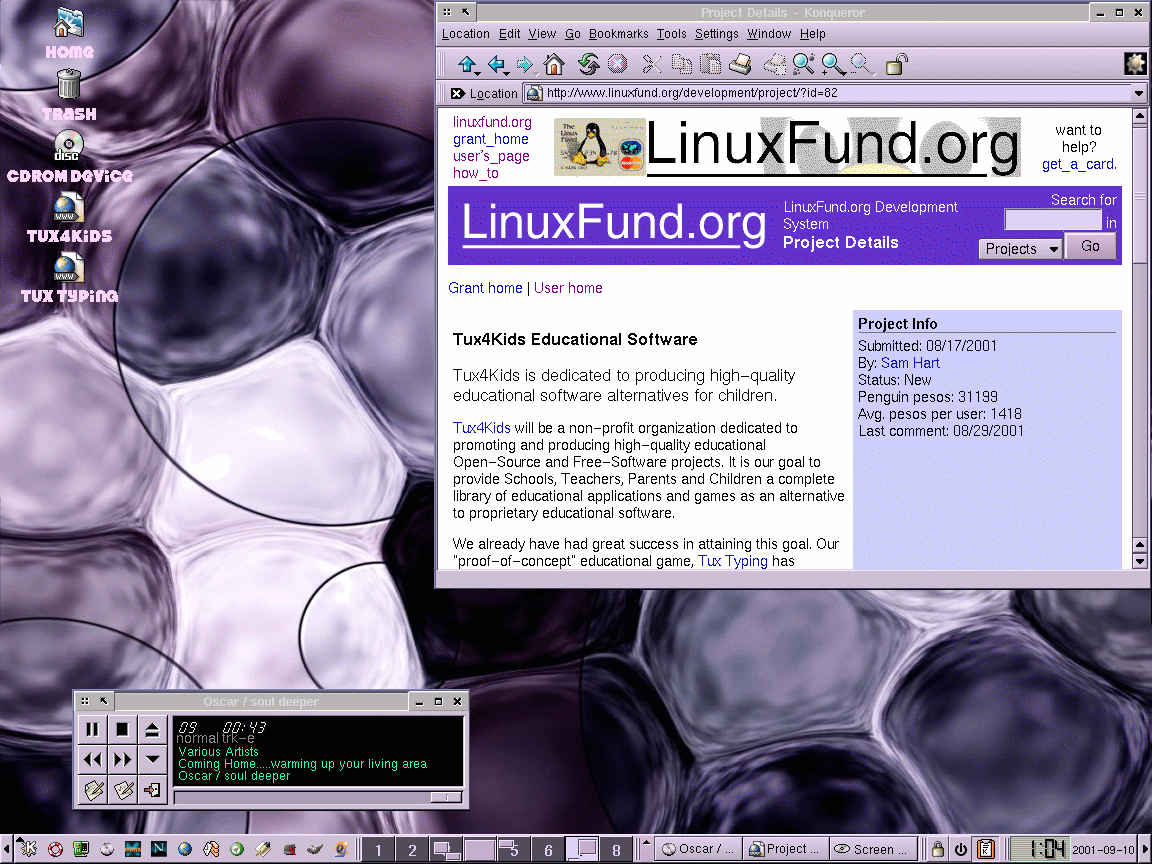The width and height of the screenshot is (1152, 864).
Task: Open the Projects search dropdown
Action: pos(1020,249)
